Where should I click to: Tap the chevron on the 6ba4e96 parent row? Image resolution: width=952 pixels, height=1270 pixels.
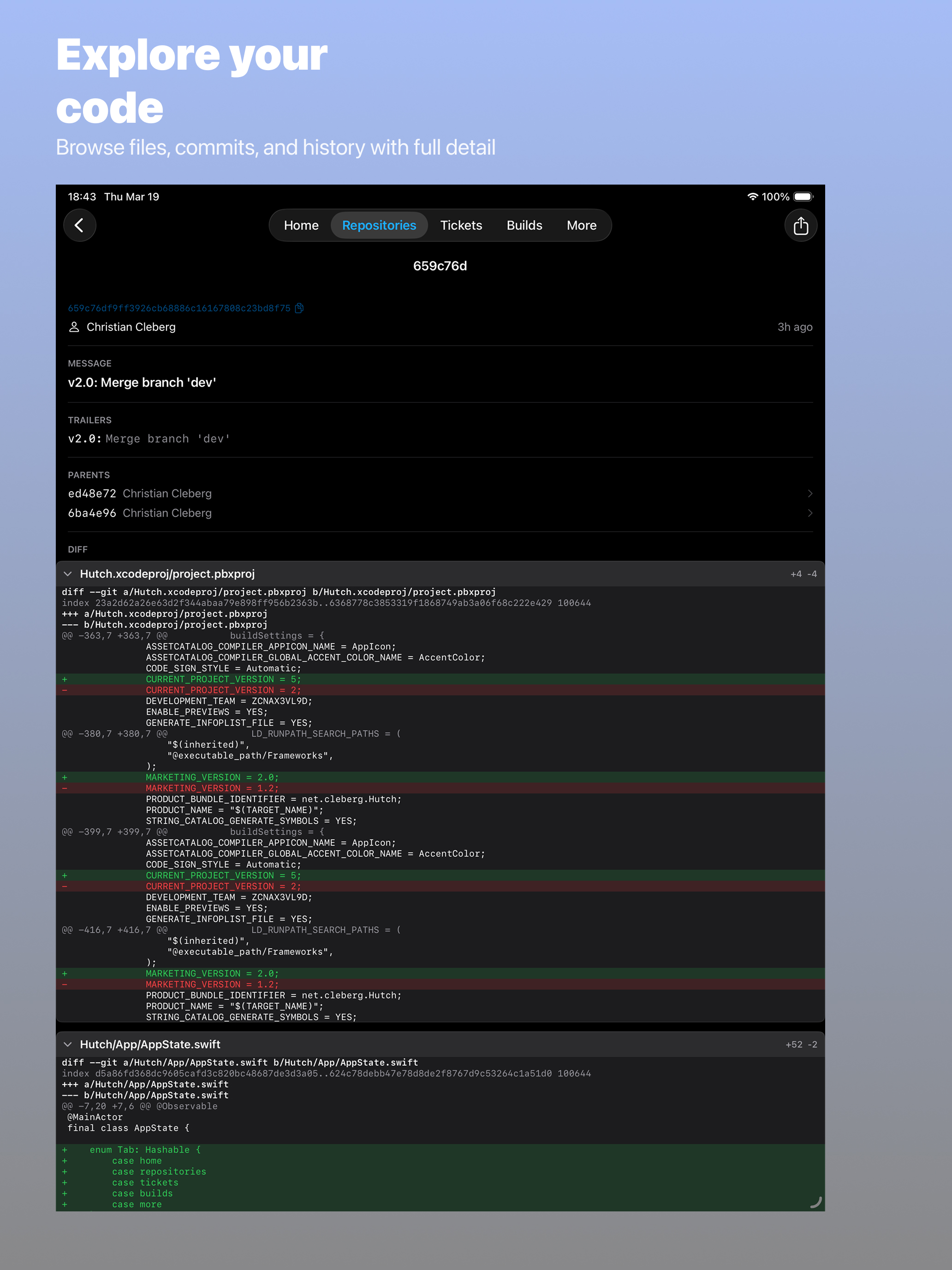(809, 513)
